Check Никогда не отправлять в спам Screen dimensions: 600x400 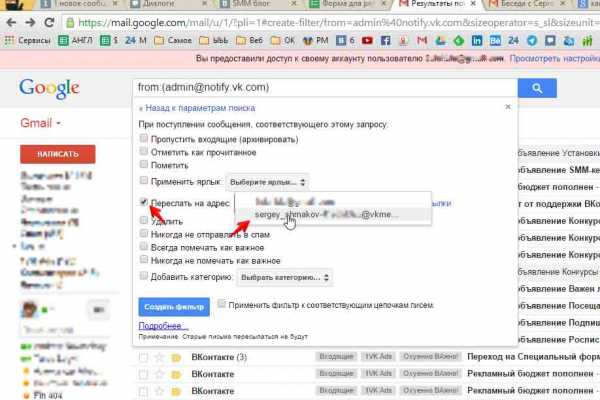tap(143, 233)
